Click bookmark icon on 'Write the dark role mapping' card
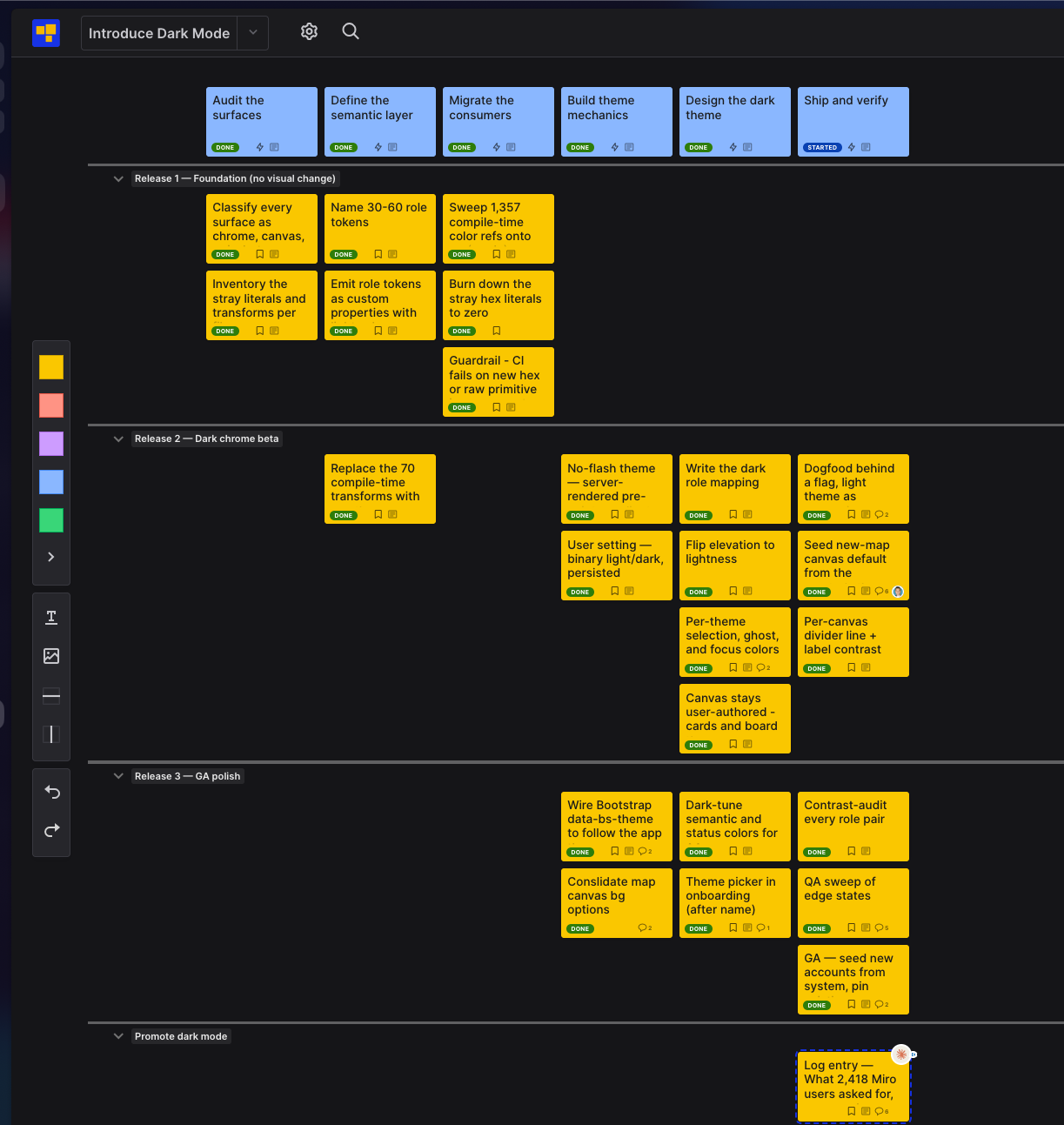The image size is (1064, 1125). point(733,514)
